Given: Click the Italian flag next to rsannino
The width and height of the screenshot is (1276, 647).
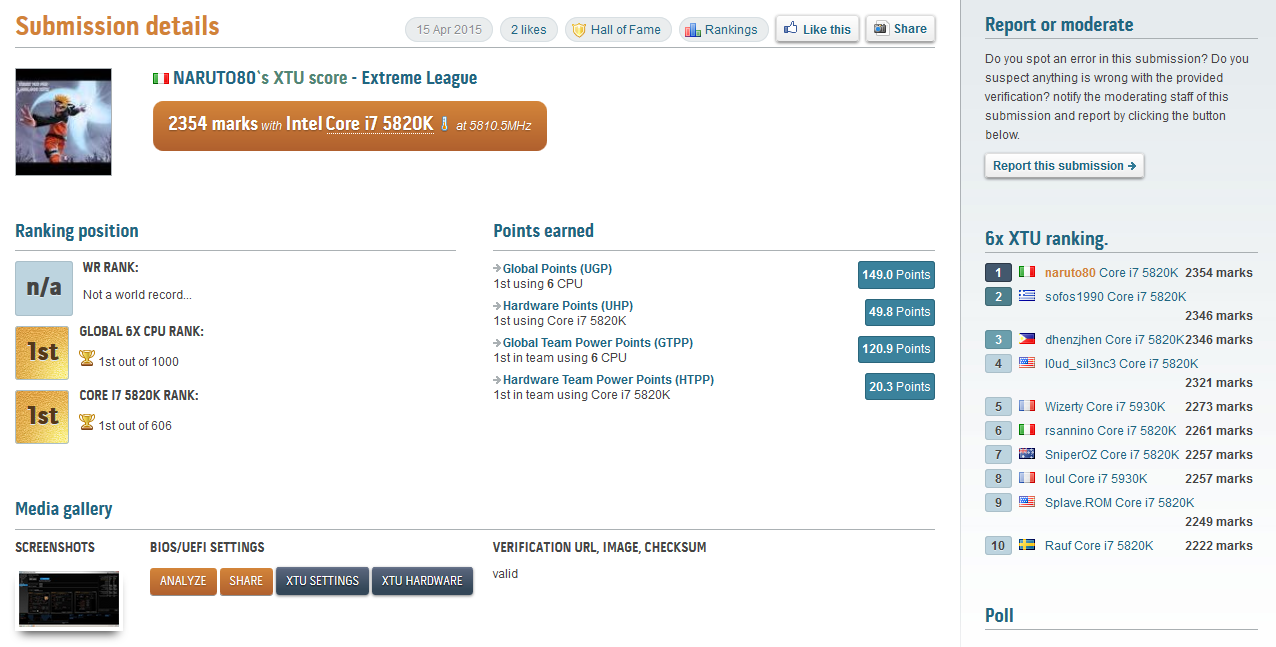Looking at the screenshot, I should pos(1027,431).
